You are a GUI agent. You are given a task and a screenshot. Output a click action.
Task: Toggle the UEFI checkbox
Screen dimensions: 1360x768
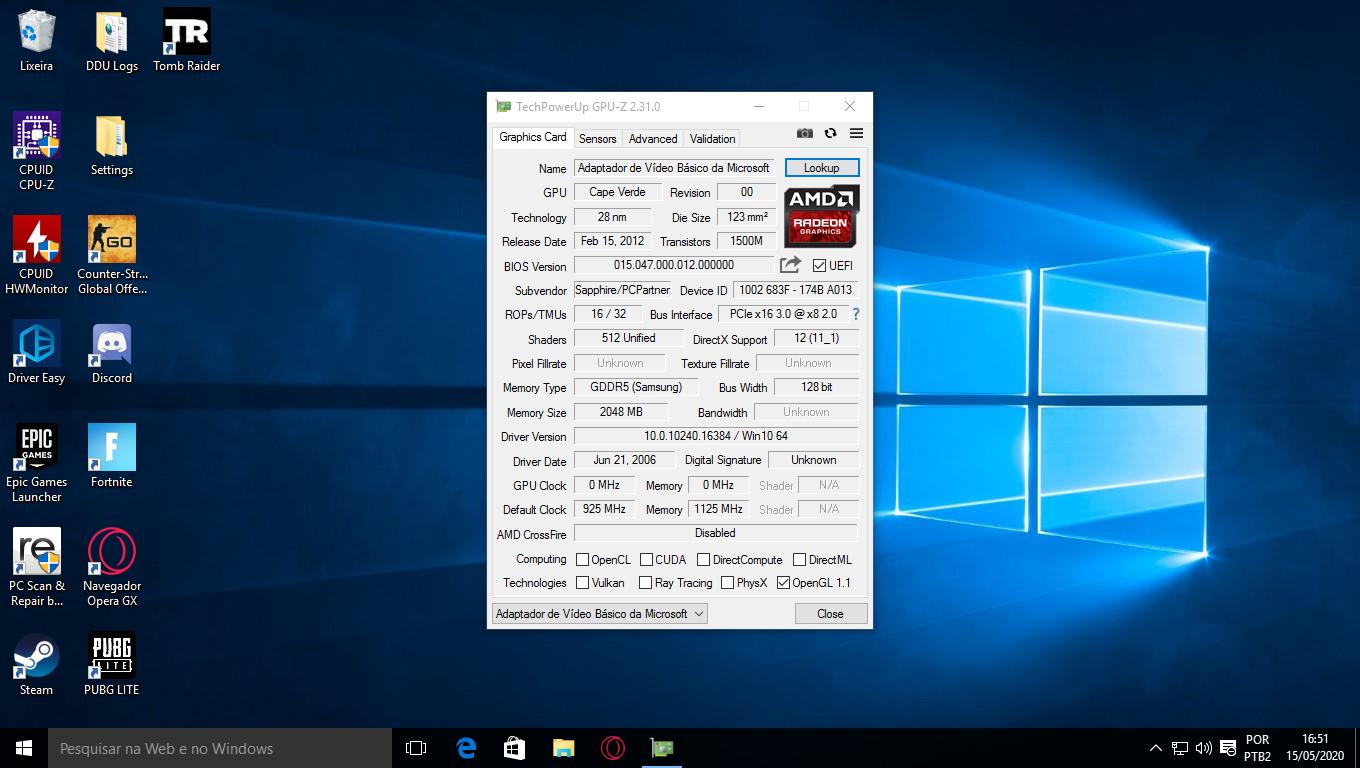point(819,266)
